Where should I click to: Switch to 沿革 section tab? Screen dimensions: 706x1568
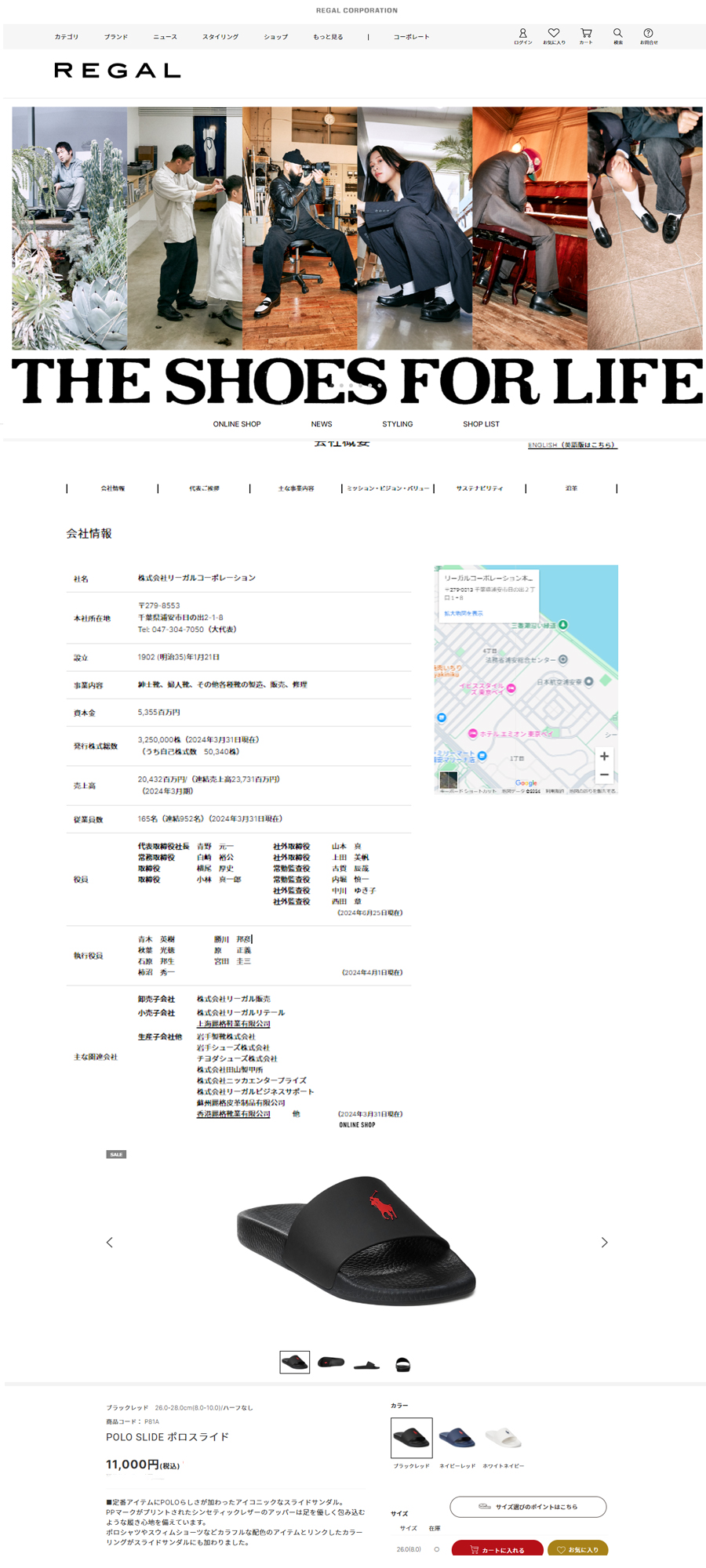(572, 488)
